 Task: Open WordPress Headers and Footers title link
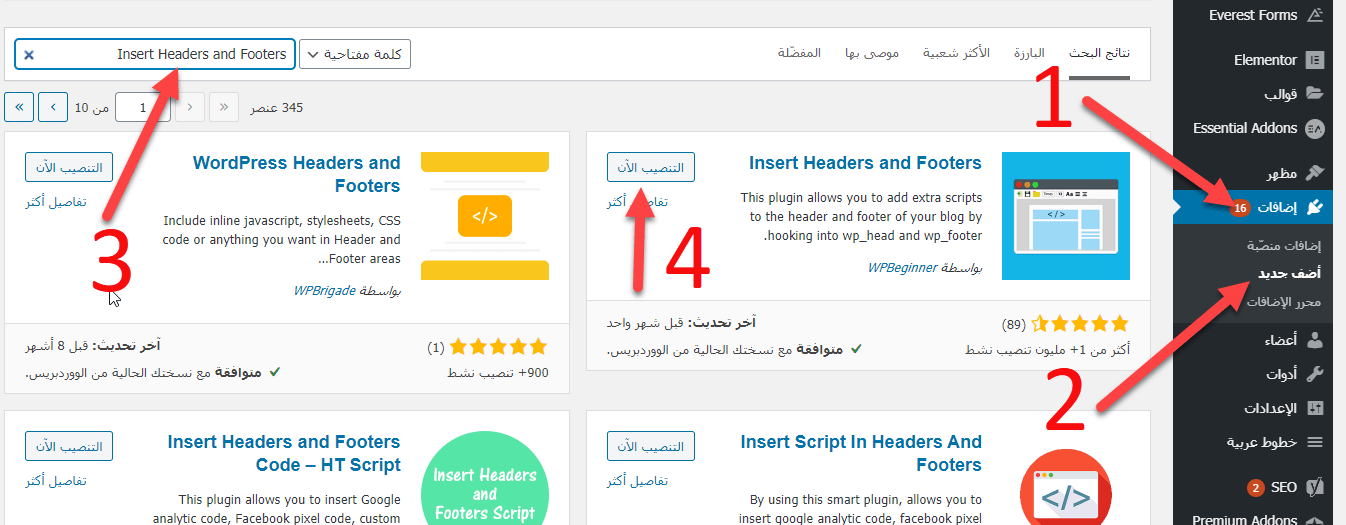tap(296, 174)
